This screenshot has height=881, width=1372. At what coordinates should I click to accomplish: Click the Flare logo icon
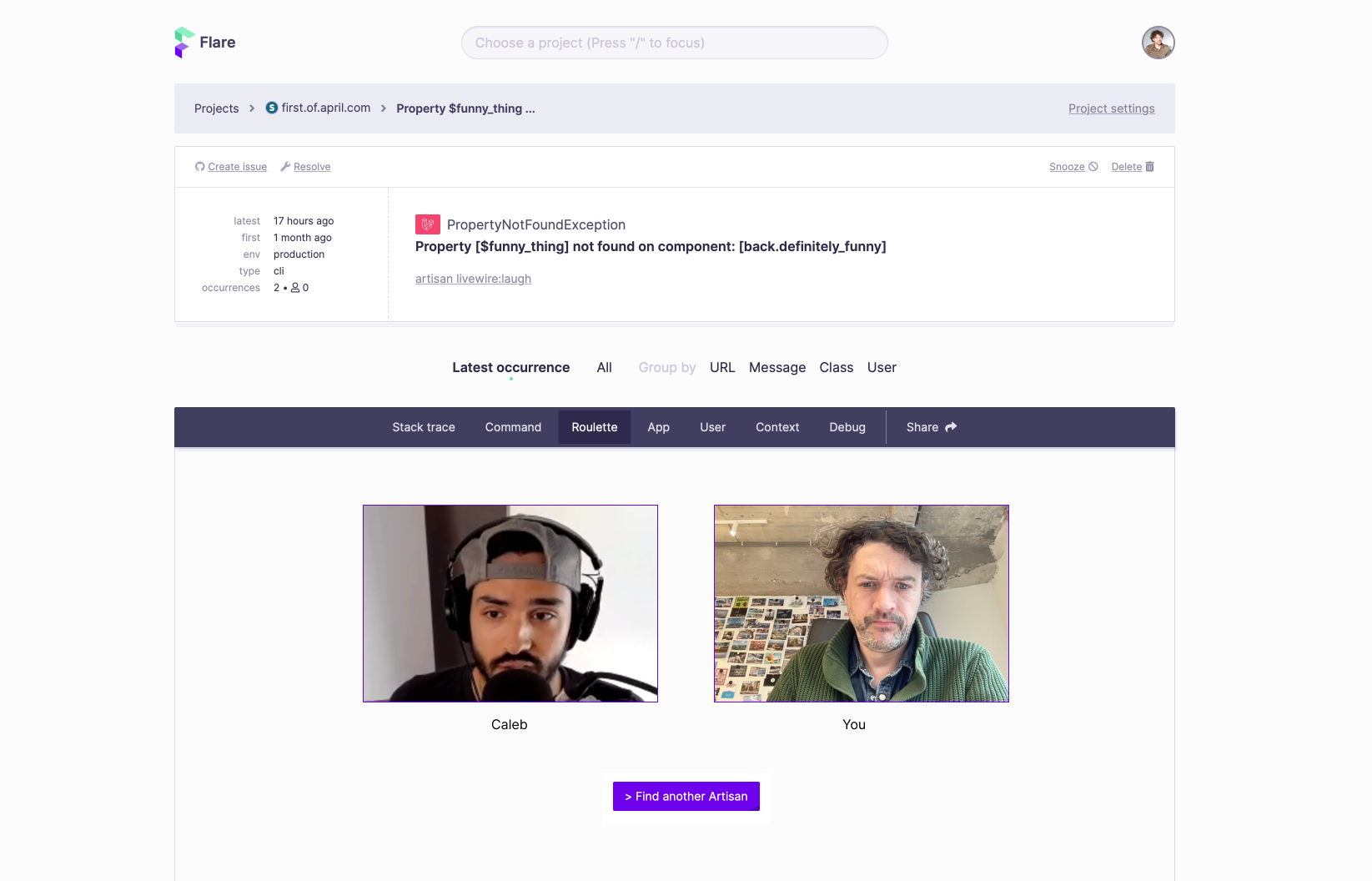click(x=184, y=43)
